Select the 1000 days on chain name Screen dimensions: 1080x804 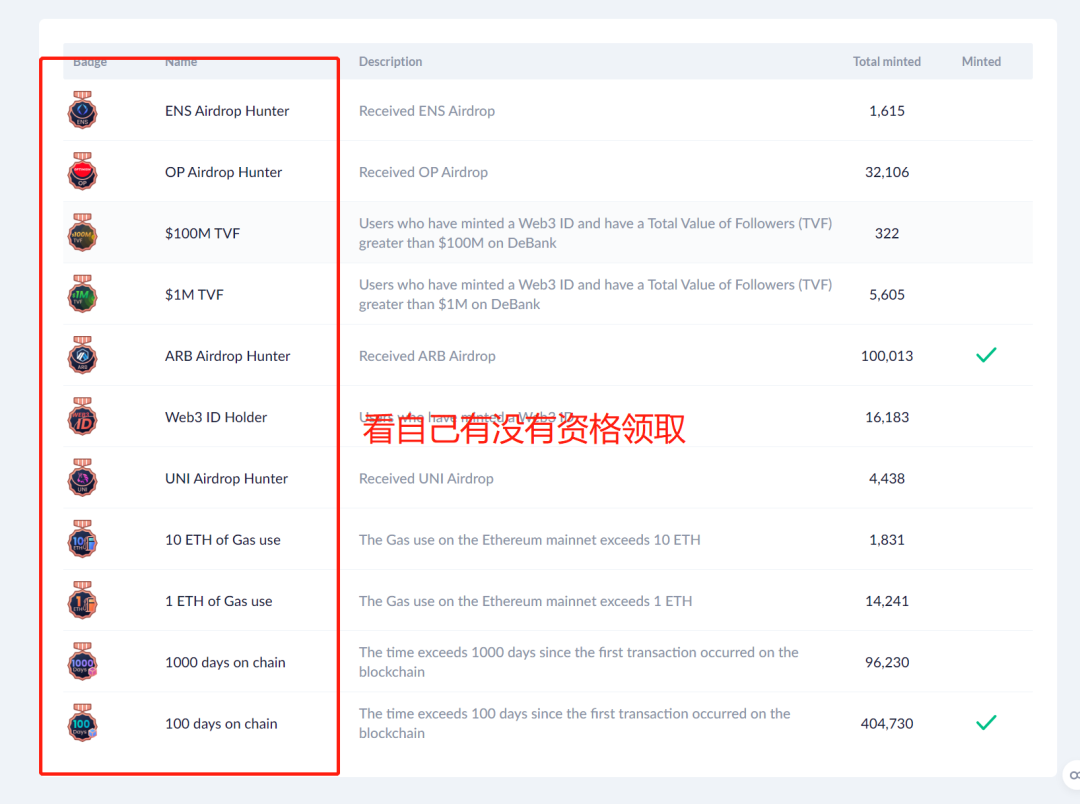pos(225,663)
